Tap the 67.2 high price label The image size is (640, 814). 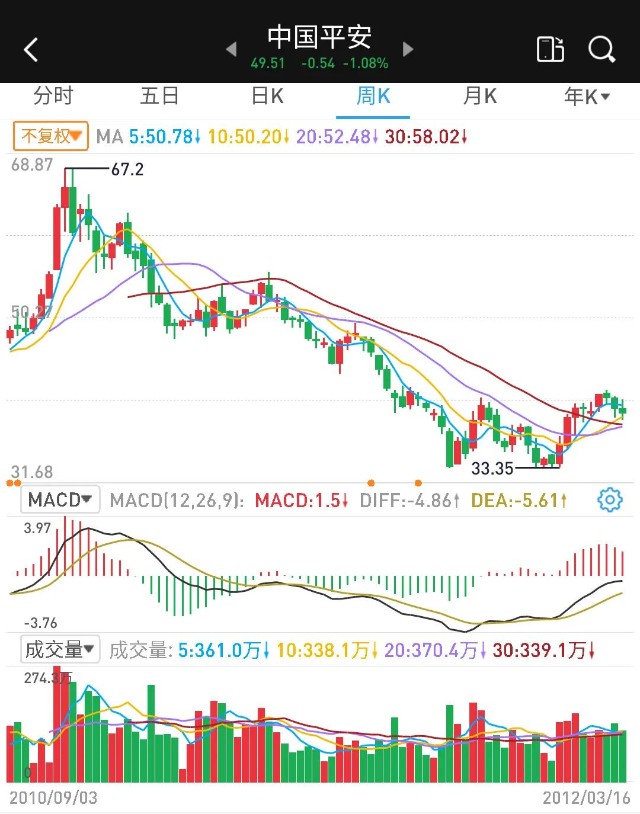click(127, 170)
